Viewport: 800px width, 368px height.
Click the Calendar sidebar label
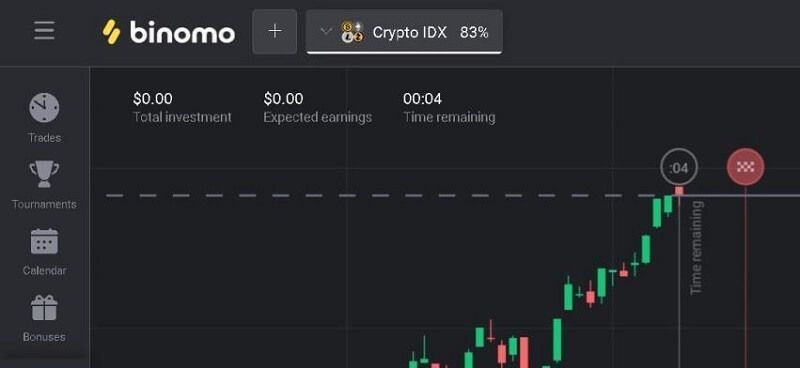click(x=44, y=271)
